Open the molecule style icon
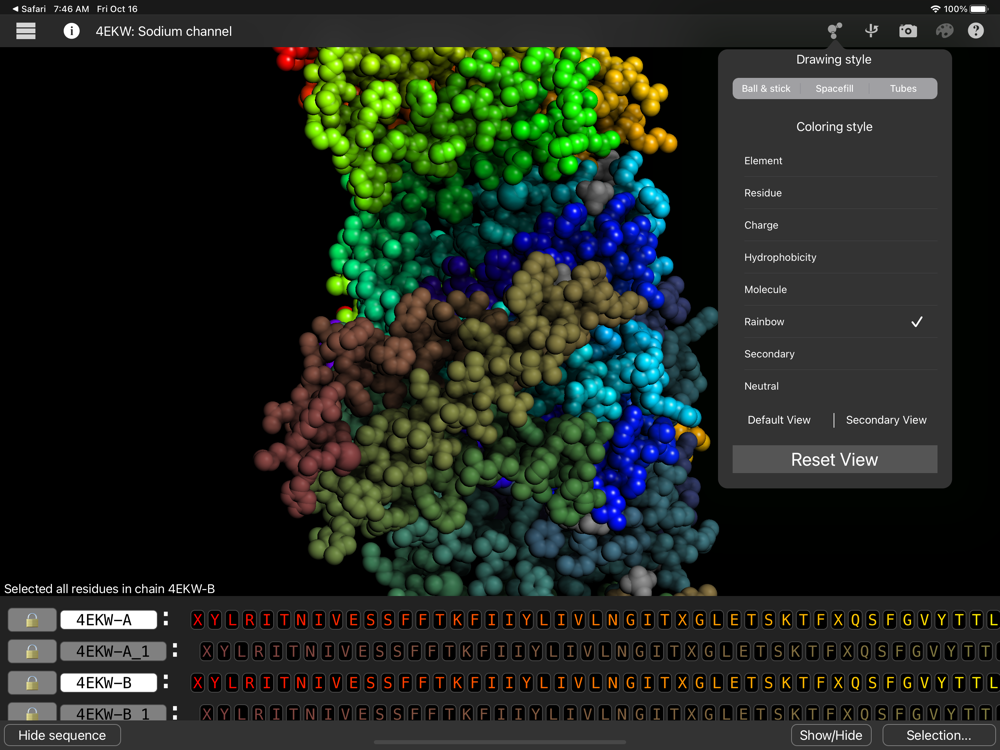The width and height of the screenshot is (1000, 750). tap(834, 31)
